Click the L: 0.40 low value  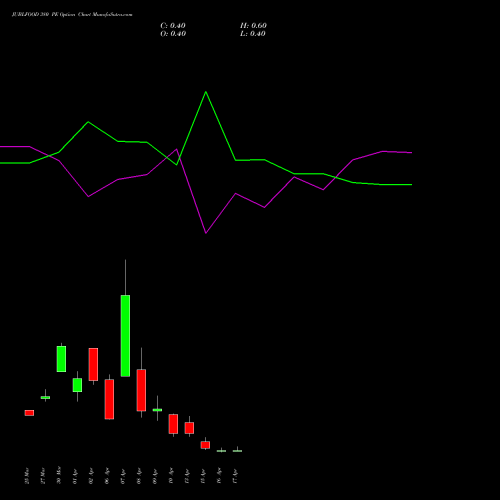[253, 34]
